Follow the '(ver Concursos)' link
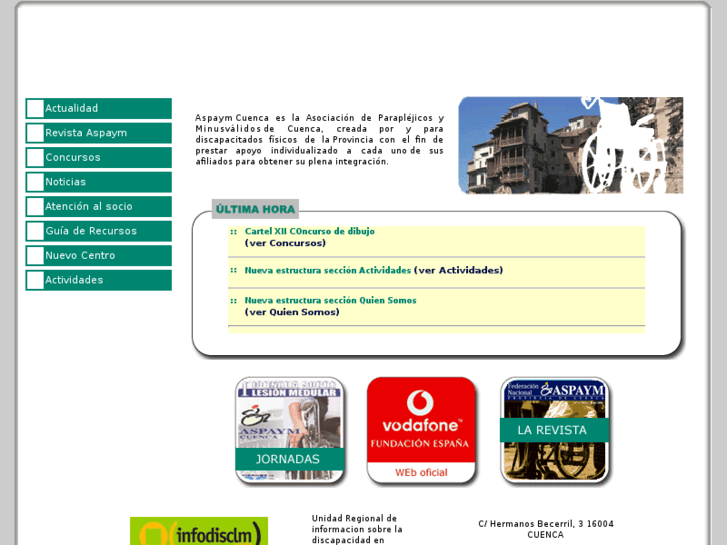Screen dimensions: 727x545 (x=285, y=243)
